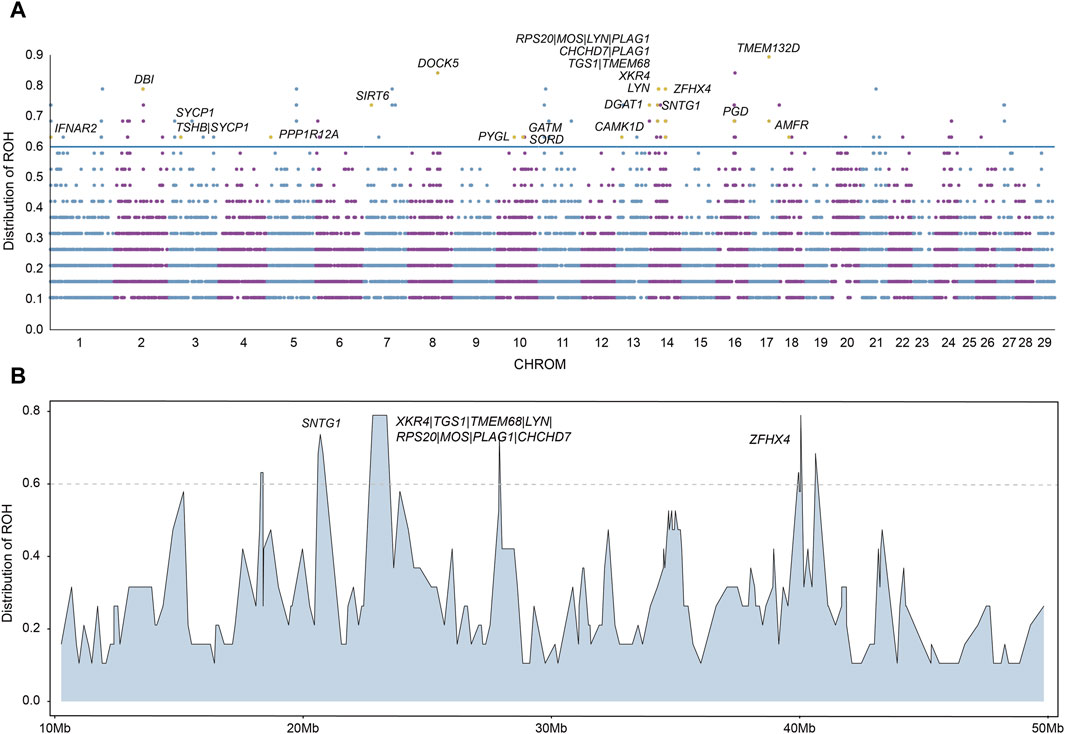Select chromosome 5 on the CHROM axis
1065x734 pixels.
[x=293, y=344]
